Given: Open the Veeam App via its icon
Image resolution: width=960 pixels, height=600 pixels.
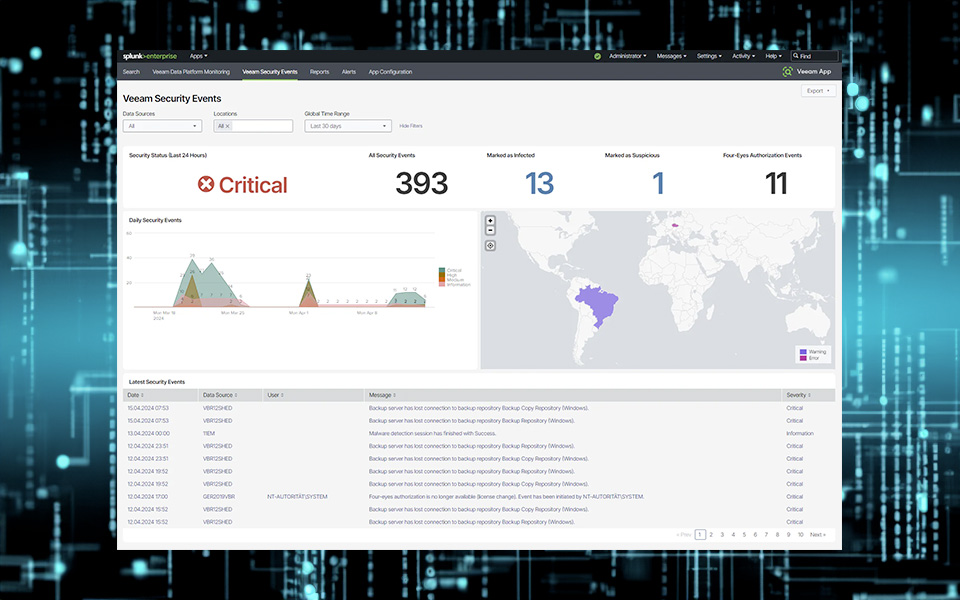Looking at the screenshot, I should click(787, 71).
